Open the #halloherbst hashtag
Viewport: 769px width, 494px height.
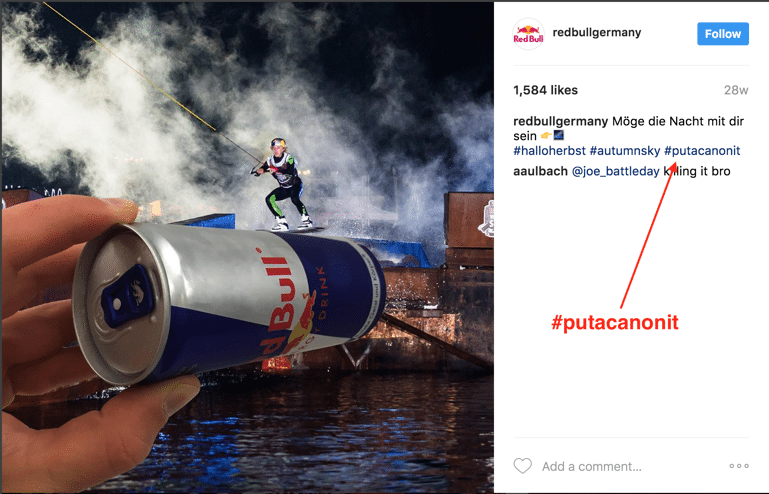549,151
